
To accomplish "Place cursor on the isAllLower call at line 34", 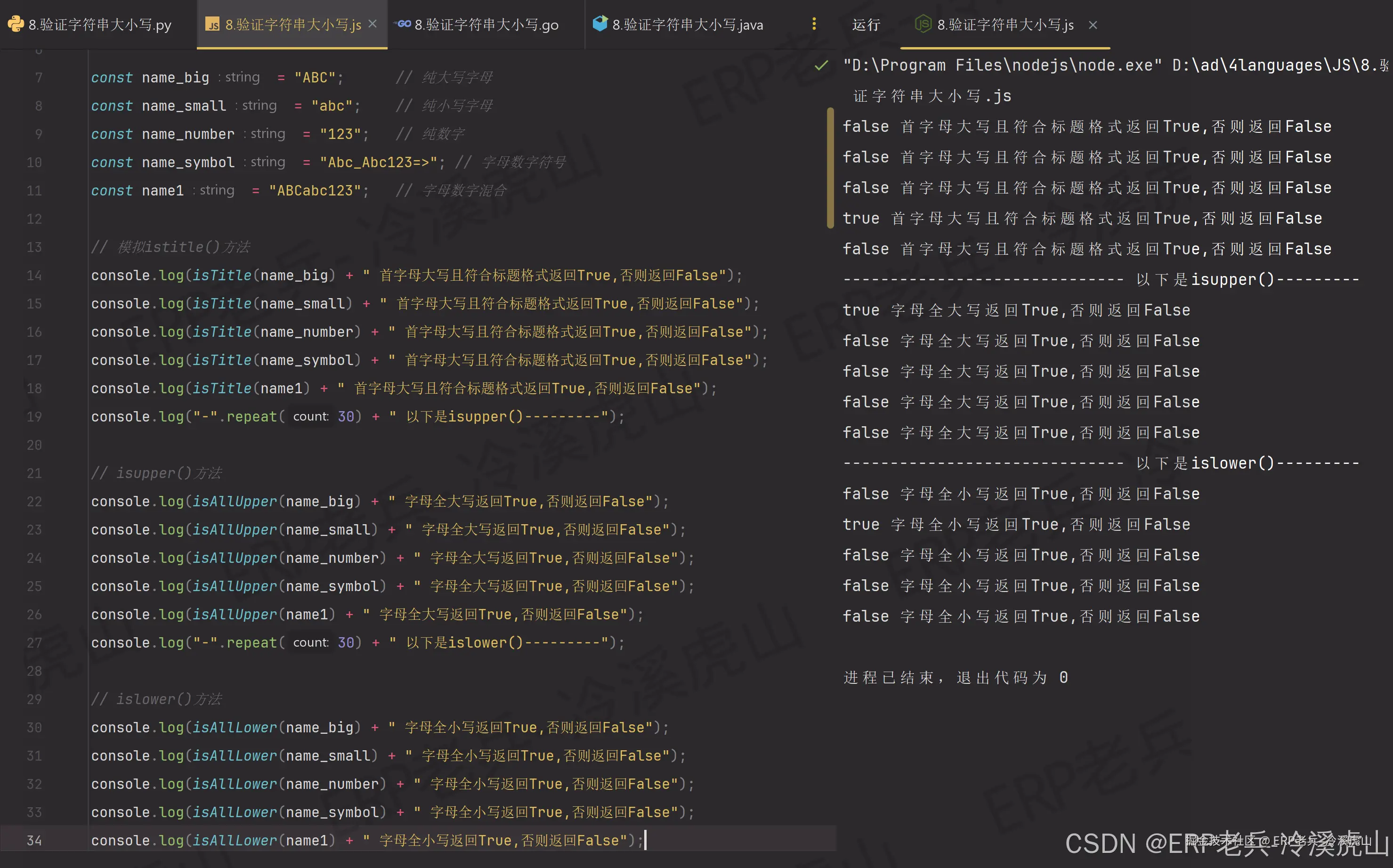I will pyautogui.click(x=235, y=840).
